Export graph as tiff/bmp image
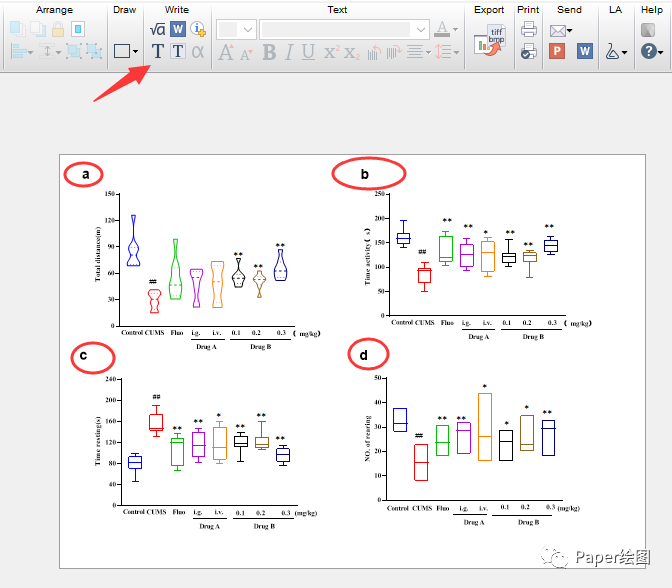Screen dimensions: 672x588 pos(490,40)
